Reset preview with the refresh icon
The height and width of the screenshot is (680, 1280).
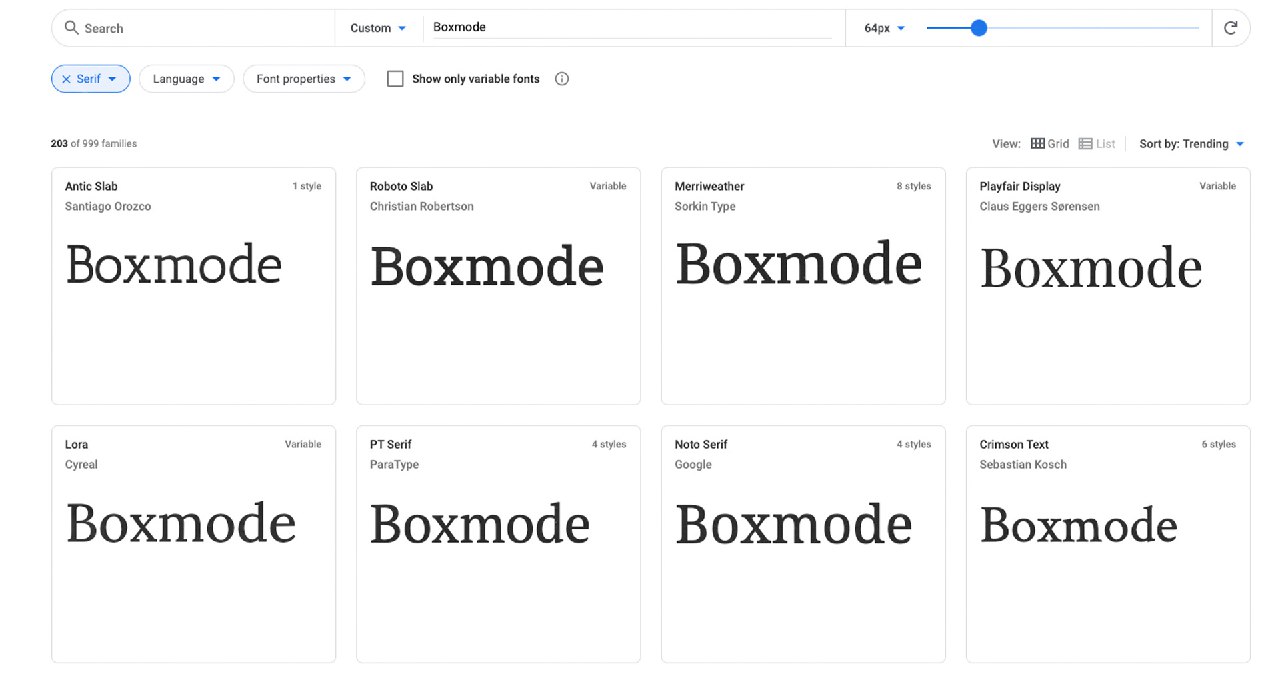1230,28
